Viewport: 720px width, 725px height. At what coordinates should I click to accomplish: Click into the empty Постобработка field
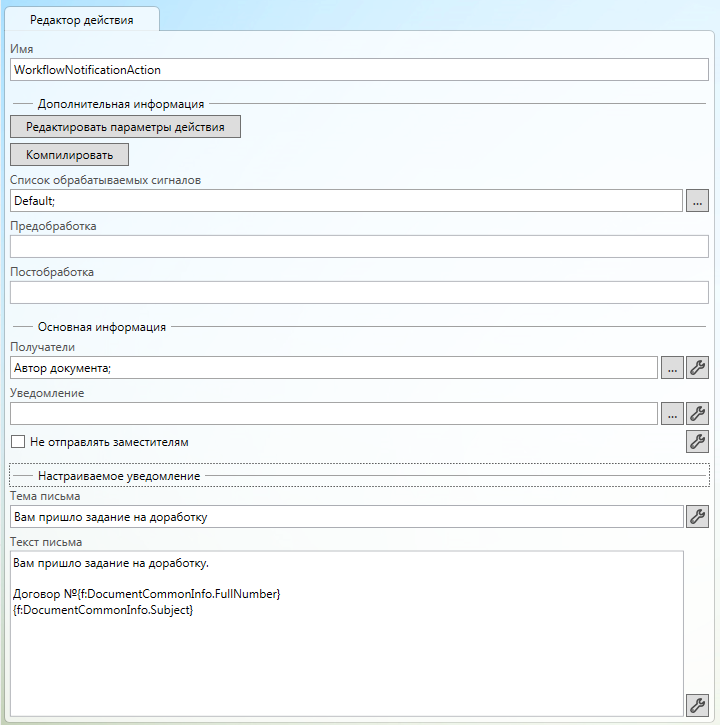coord(358,292)
